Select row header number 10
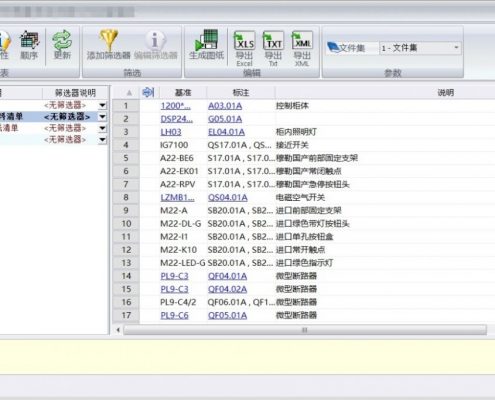 pyautogui.click(x=126, y=224)
